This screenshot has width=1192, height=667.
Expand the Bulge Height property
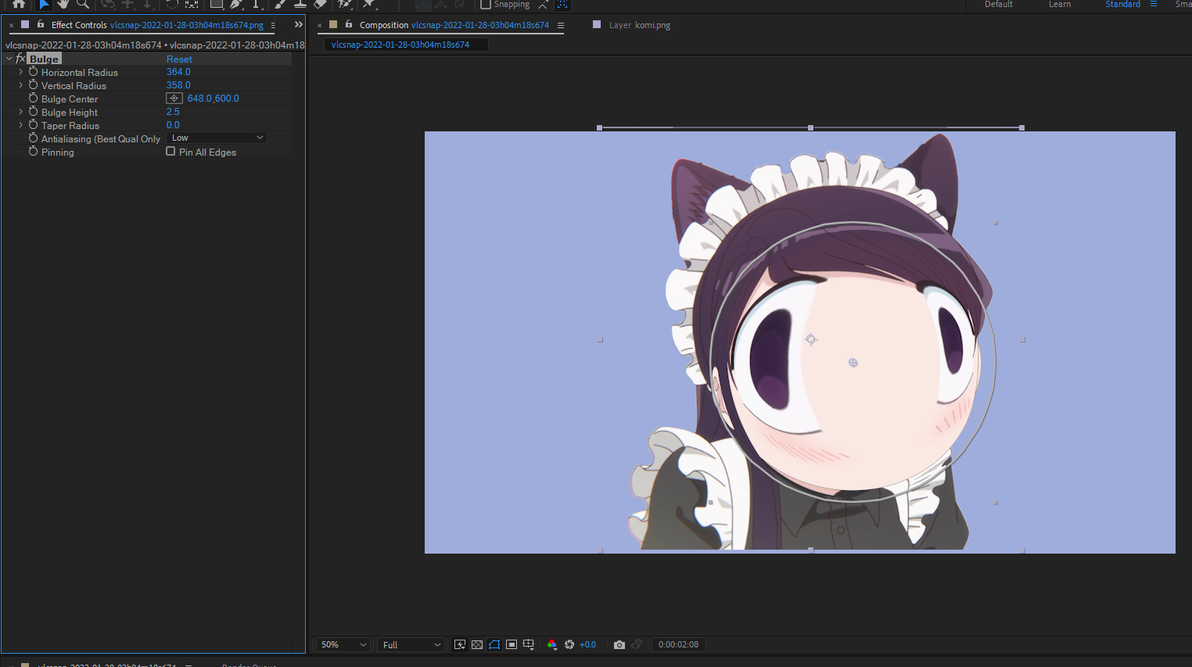21,112
